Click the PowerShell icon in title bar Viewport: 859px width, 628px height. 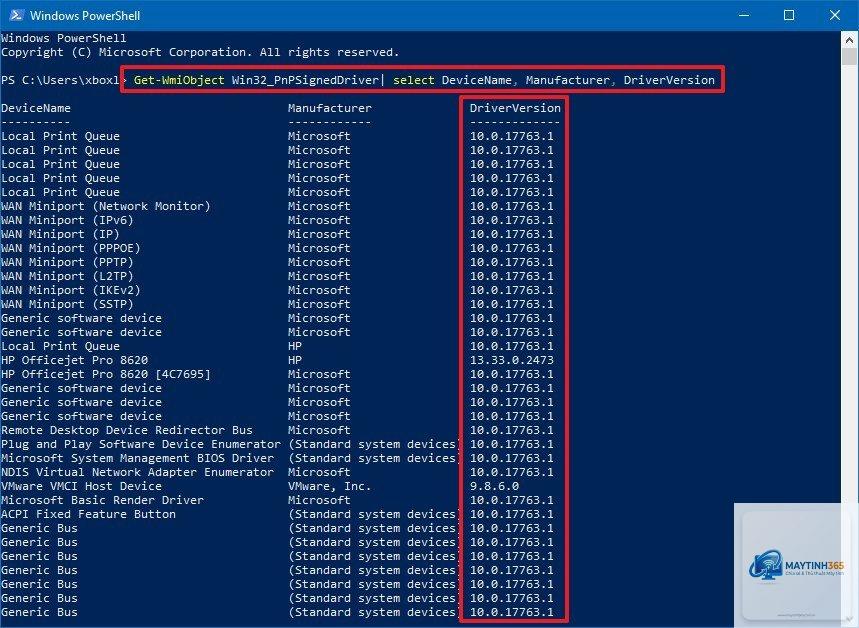(x=16, y=15)
